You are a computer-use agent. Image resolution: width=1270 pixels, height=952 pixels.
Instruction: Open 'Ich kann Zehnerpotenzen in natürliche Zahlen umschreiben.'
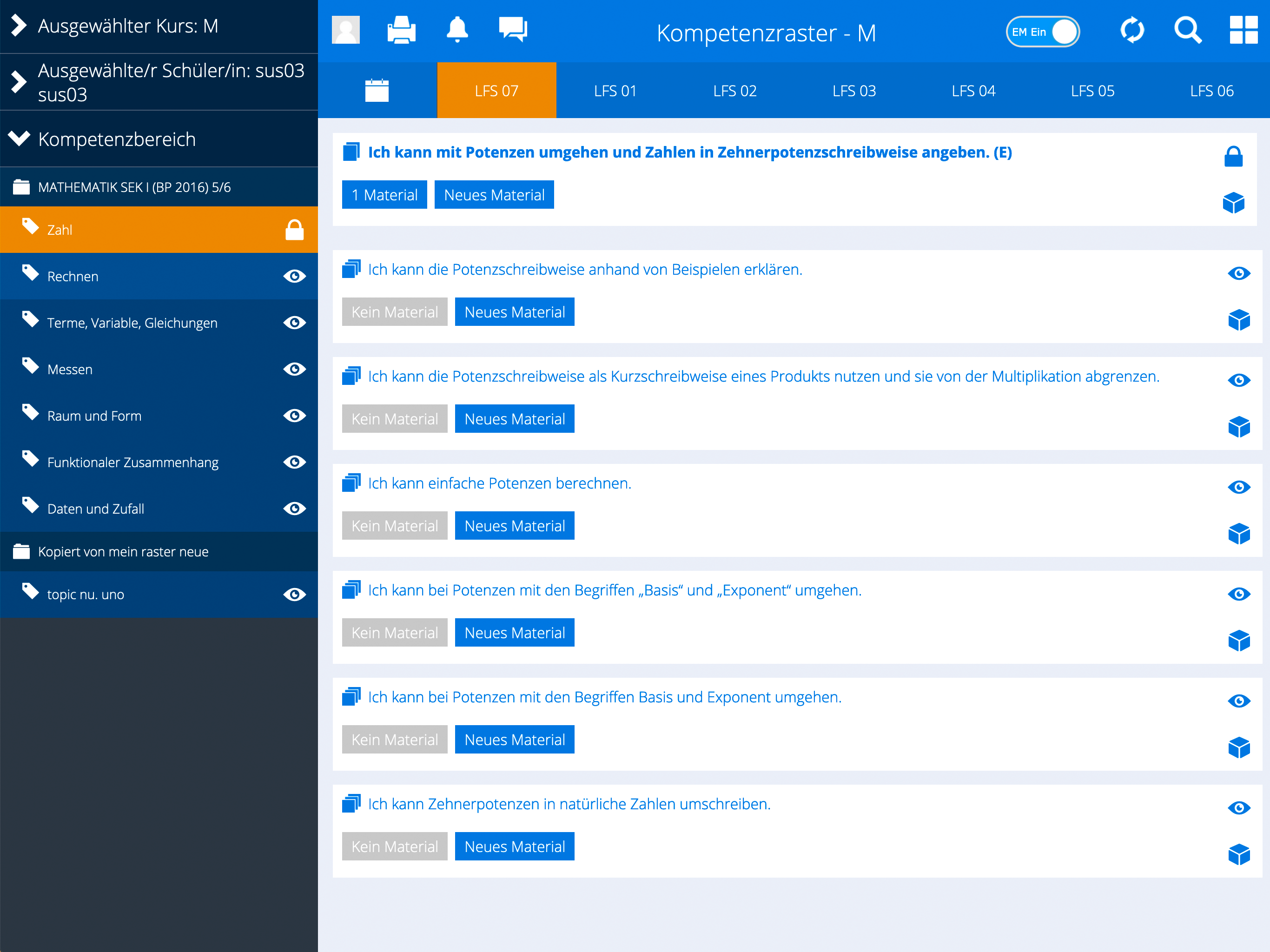pyautogui.click(x=569, y=804)
